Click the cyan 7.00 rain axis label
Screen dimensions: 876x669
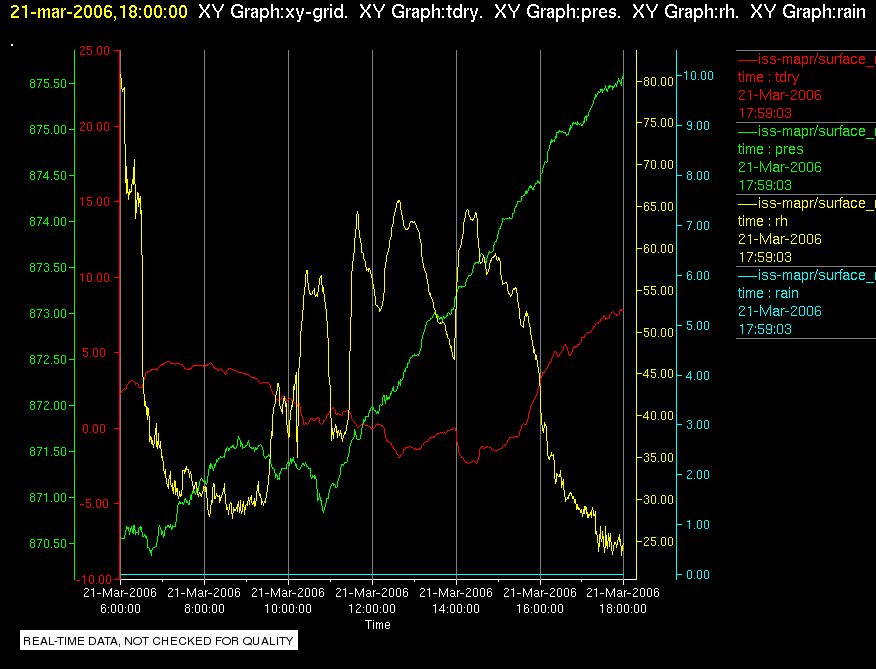tap(698, 226)
